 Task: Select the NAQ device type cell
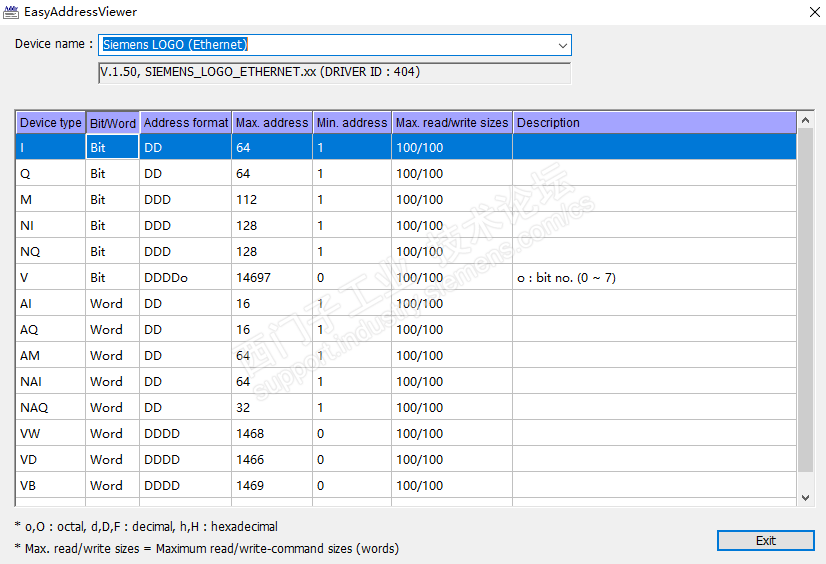click(51, 407)
